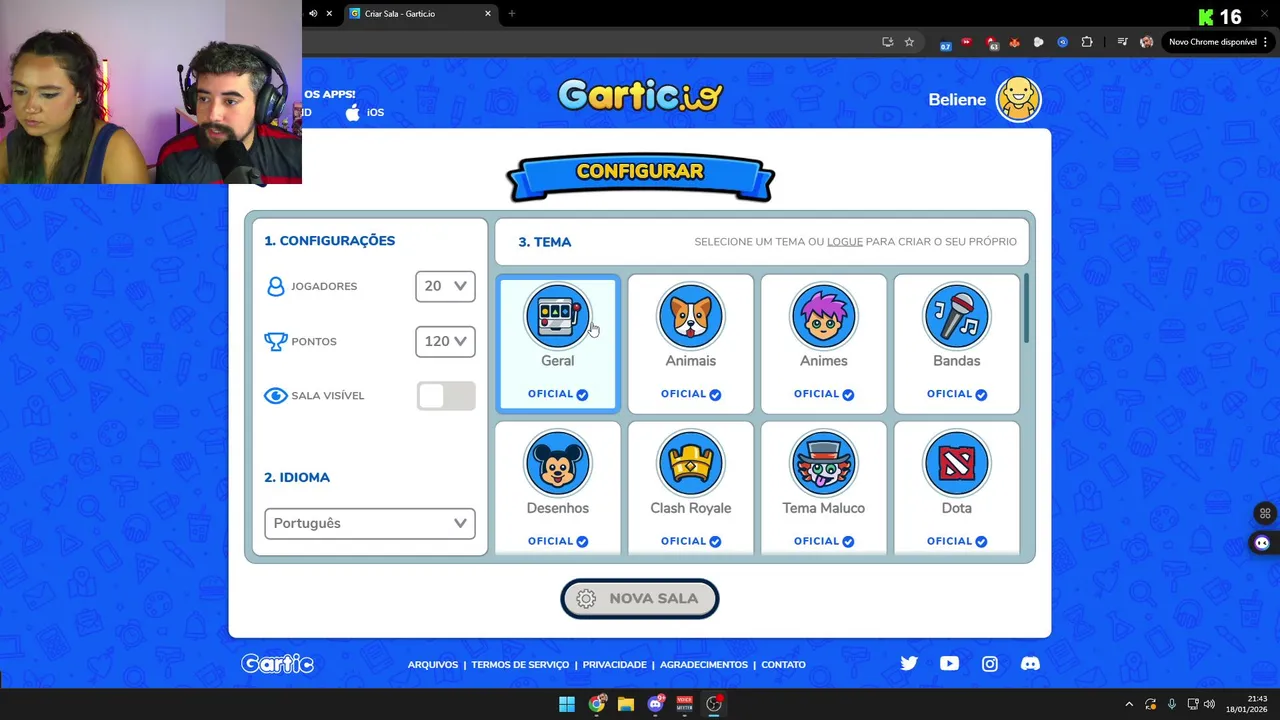Click the footer Gartic logo
Screen dimensions: 1280x720
pyautogui.click(x=277, y=663)
